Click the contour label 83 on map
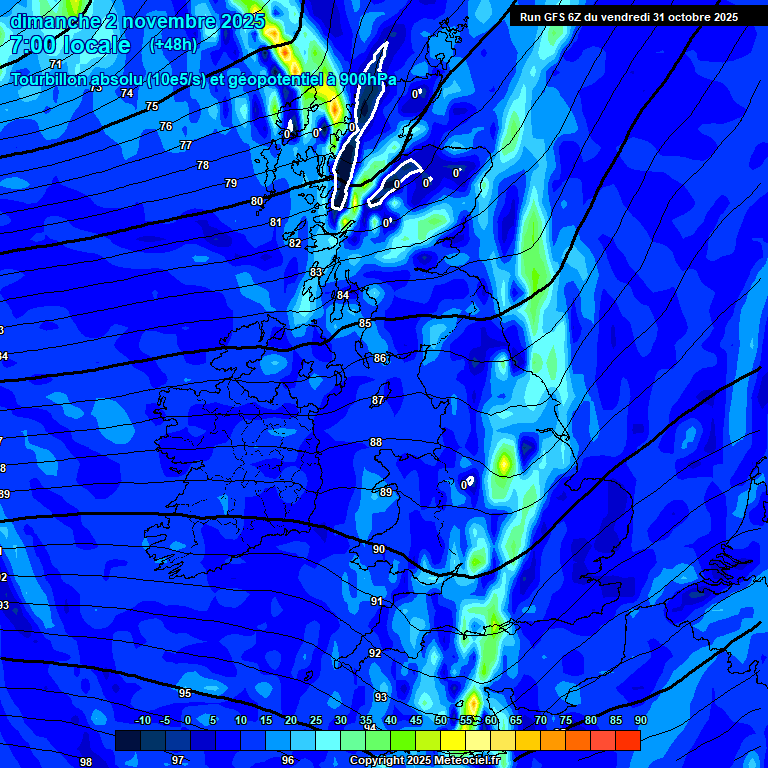Screen dimensions: 768x768 316,272
